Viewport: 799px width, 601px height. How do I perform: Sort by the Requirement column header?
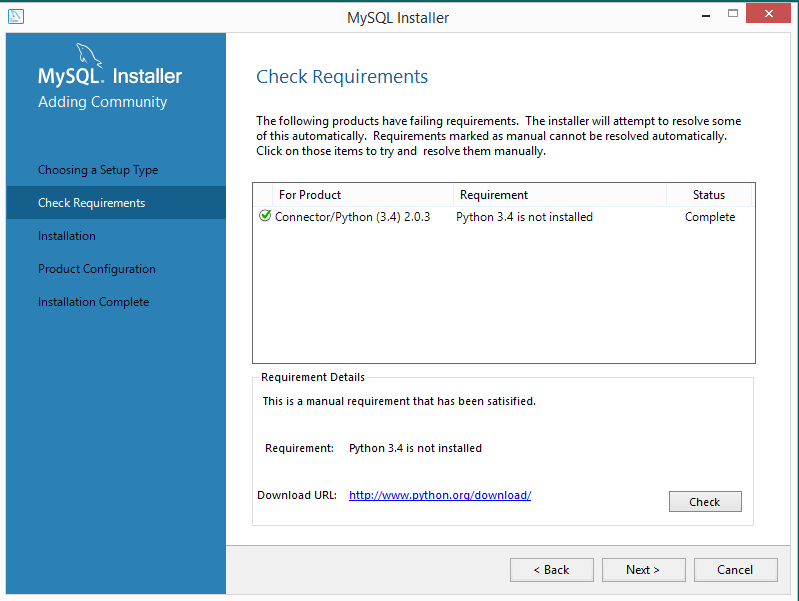tap(560, 195)
